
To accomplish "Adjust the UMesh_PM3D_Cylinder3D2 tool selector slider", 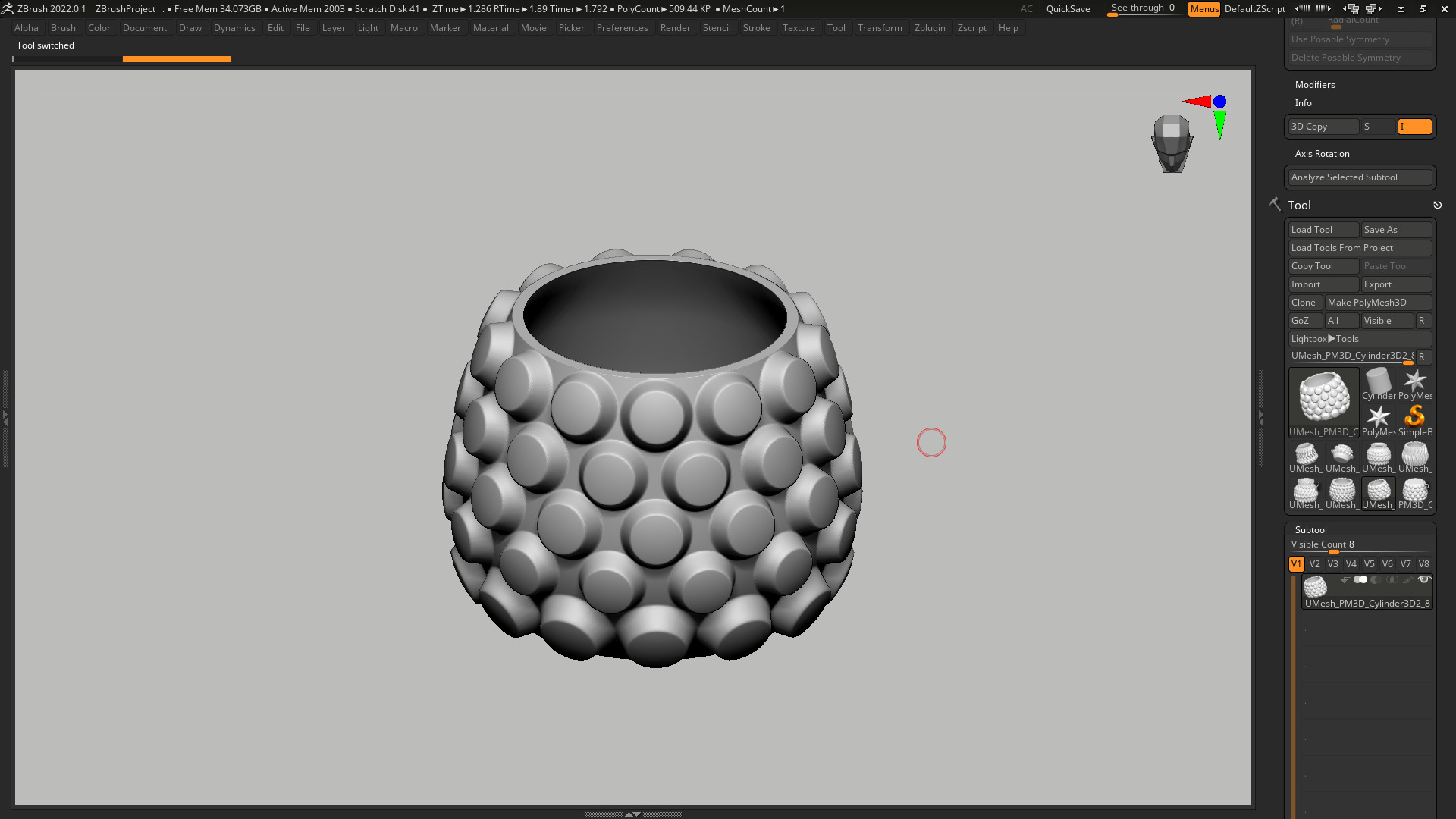I will pyautogui.click(x=1351, y=356).
